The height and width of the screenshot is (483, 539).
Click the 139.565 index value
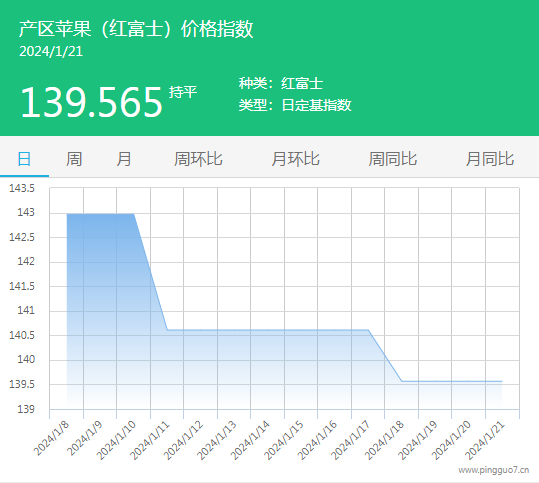coord(91,102)
